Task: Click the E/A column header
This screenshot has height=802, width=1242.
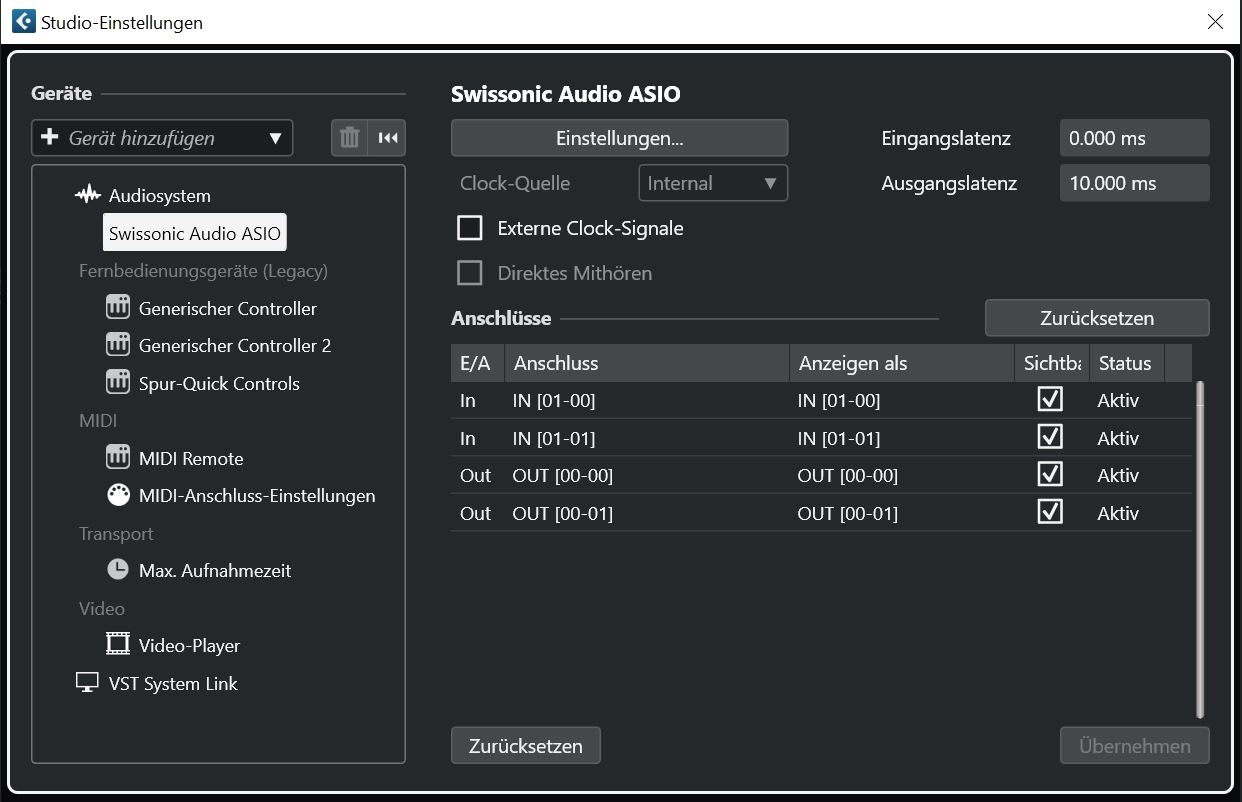Action: coord(477,363)
